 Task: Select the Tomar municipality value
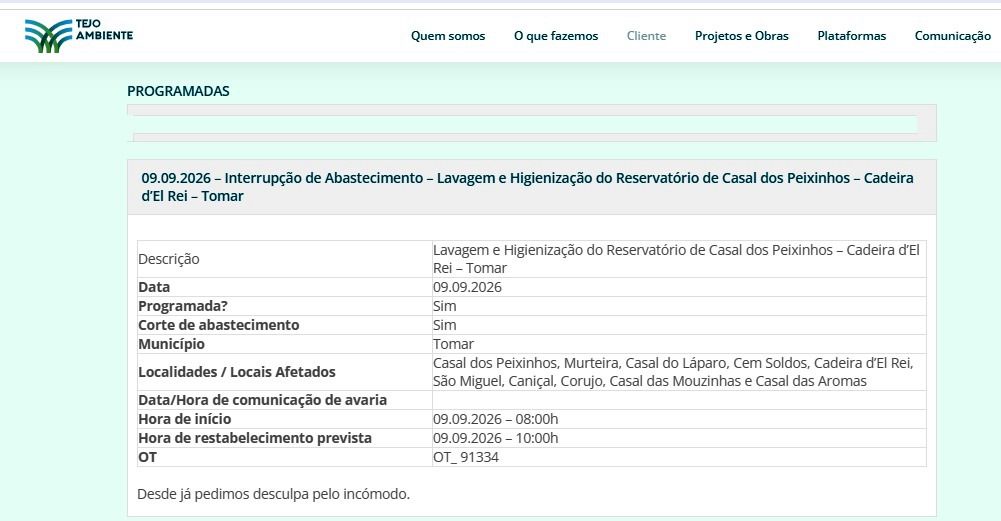pyautogui.click(x=453, y=344)
